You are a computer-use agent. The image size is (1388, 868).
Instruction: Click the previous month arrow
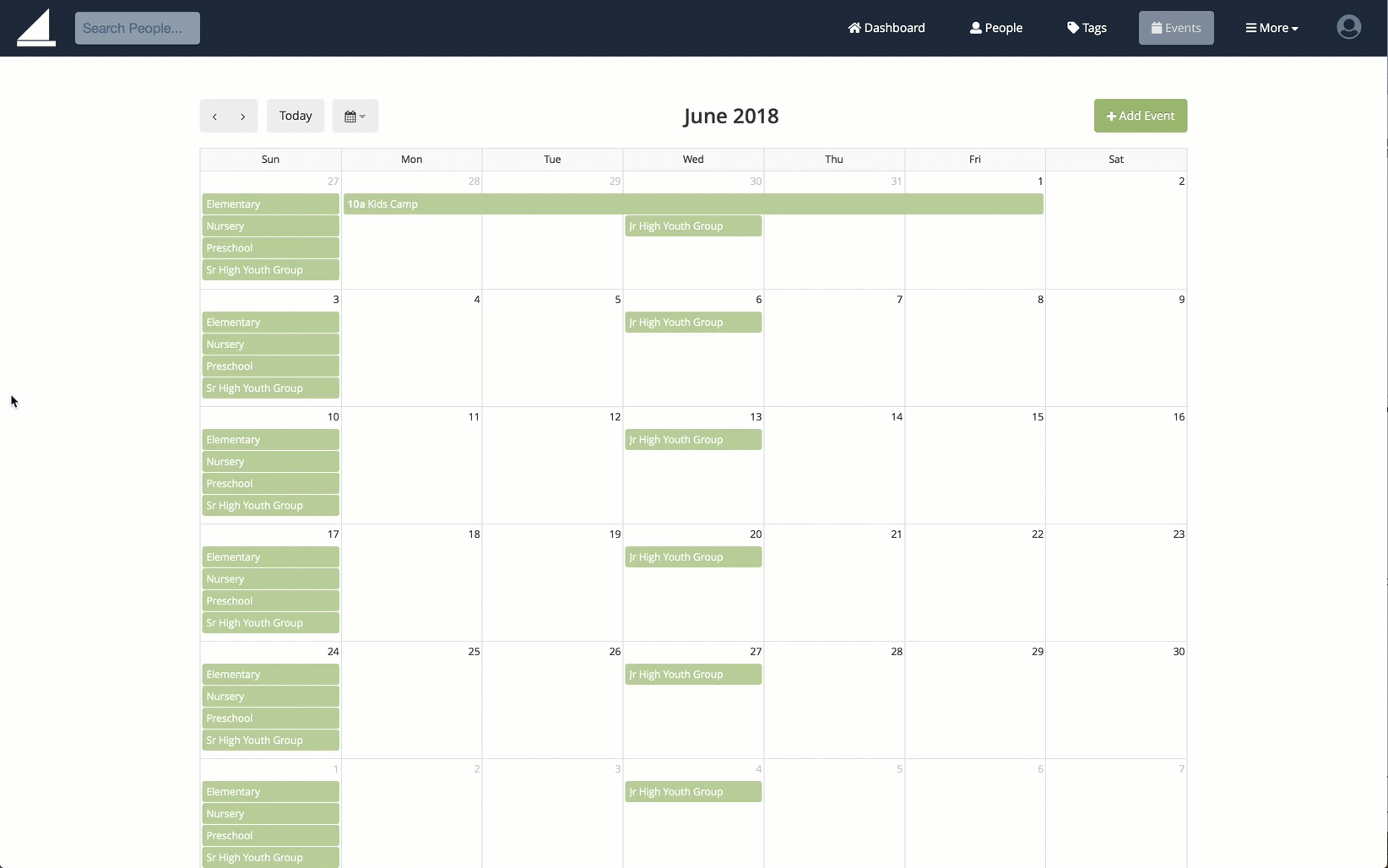[x=214, y=116]
